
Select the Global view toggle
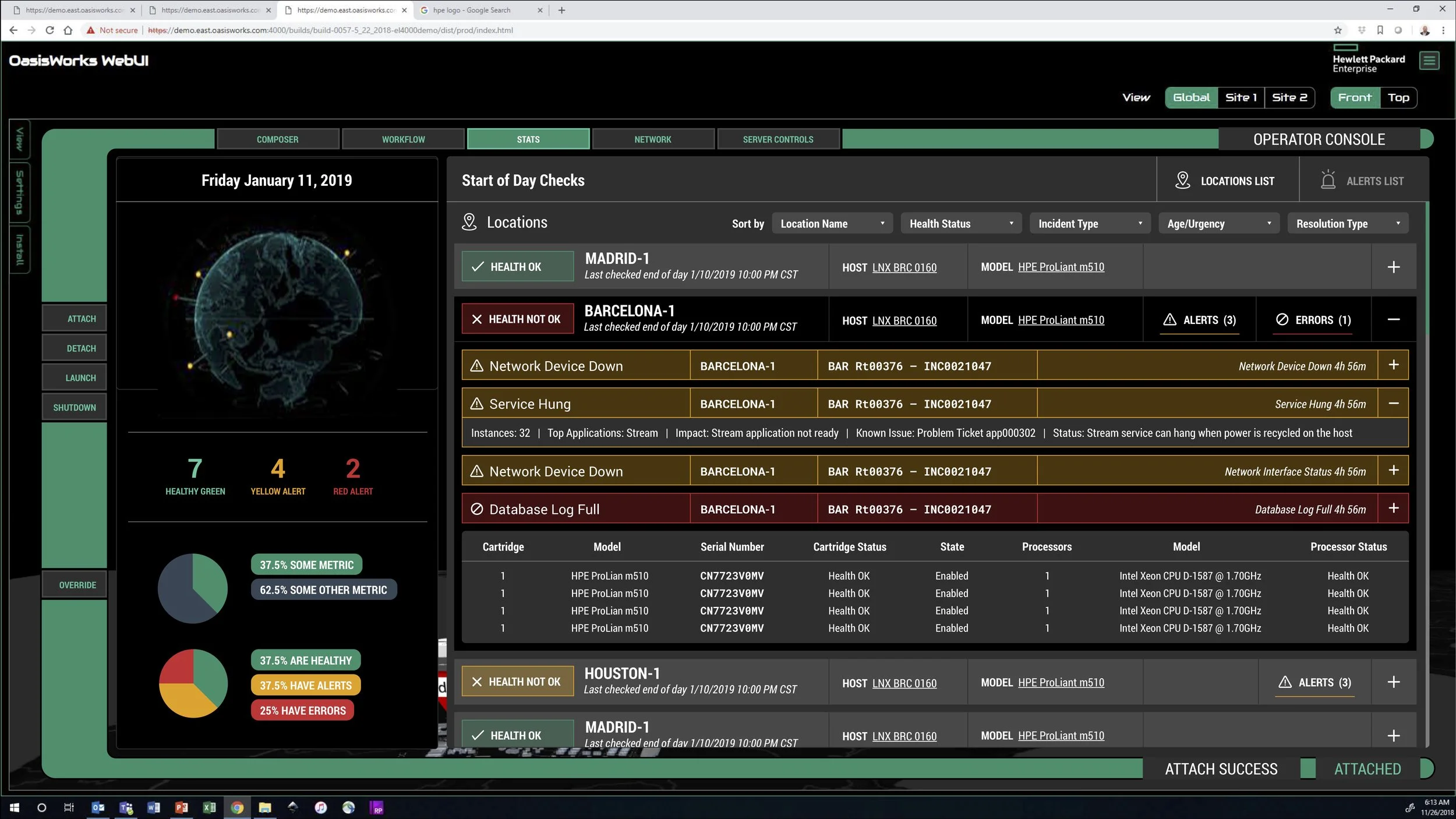(x=1191, y=98)
